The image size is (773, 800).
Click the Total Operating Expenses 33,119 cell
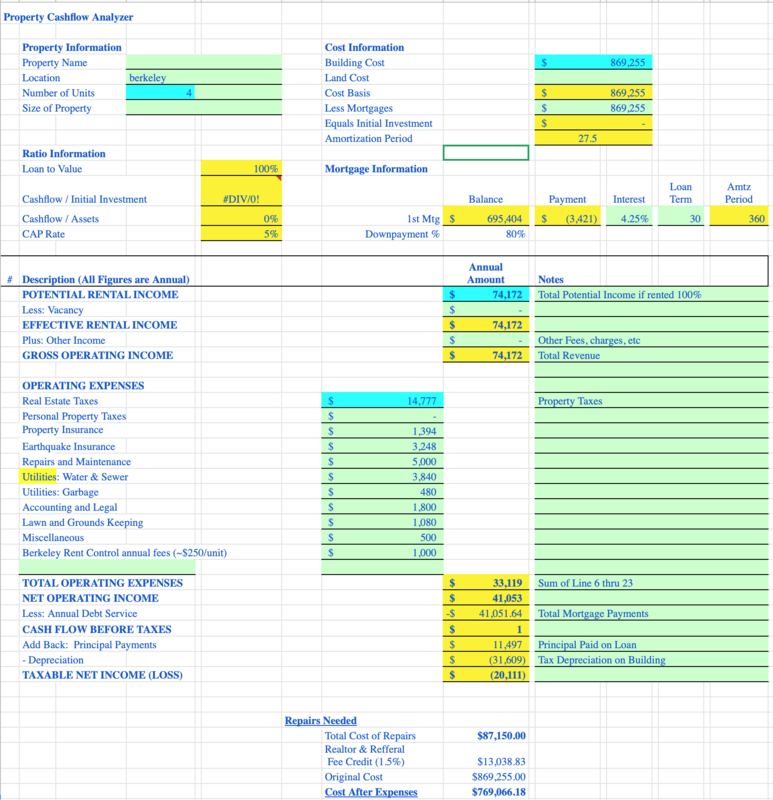point(486,583)
